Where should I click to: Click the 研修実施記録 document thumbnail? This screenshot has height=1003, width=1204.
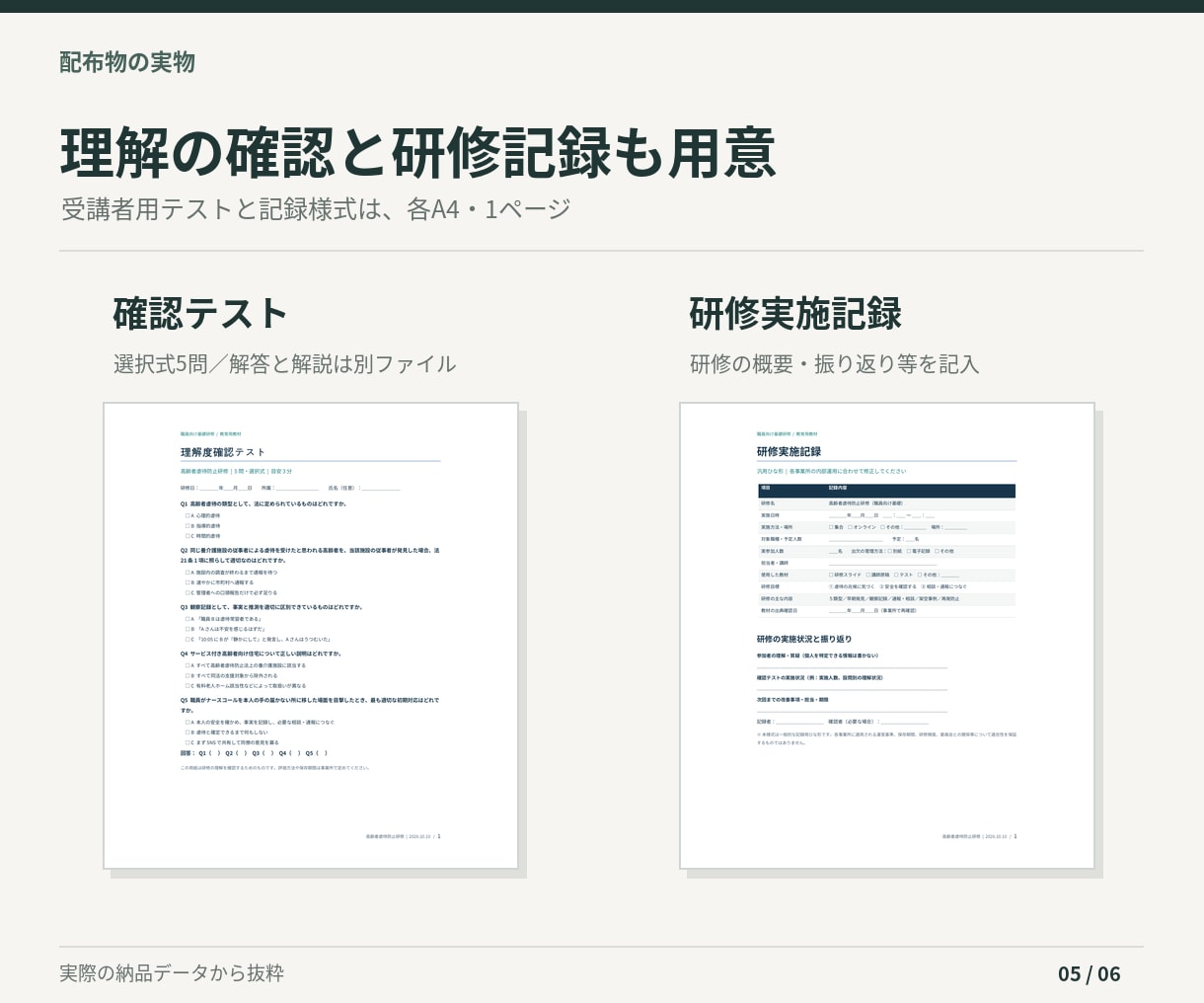pos(887,636)
